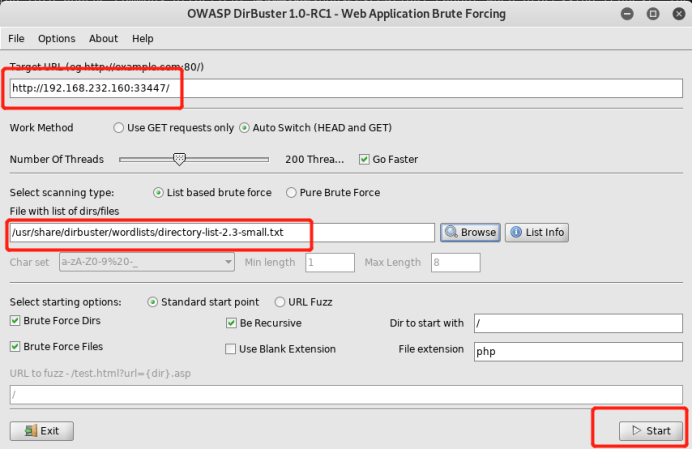Click the Exit button
692x449 pixels.
42,431
